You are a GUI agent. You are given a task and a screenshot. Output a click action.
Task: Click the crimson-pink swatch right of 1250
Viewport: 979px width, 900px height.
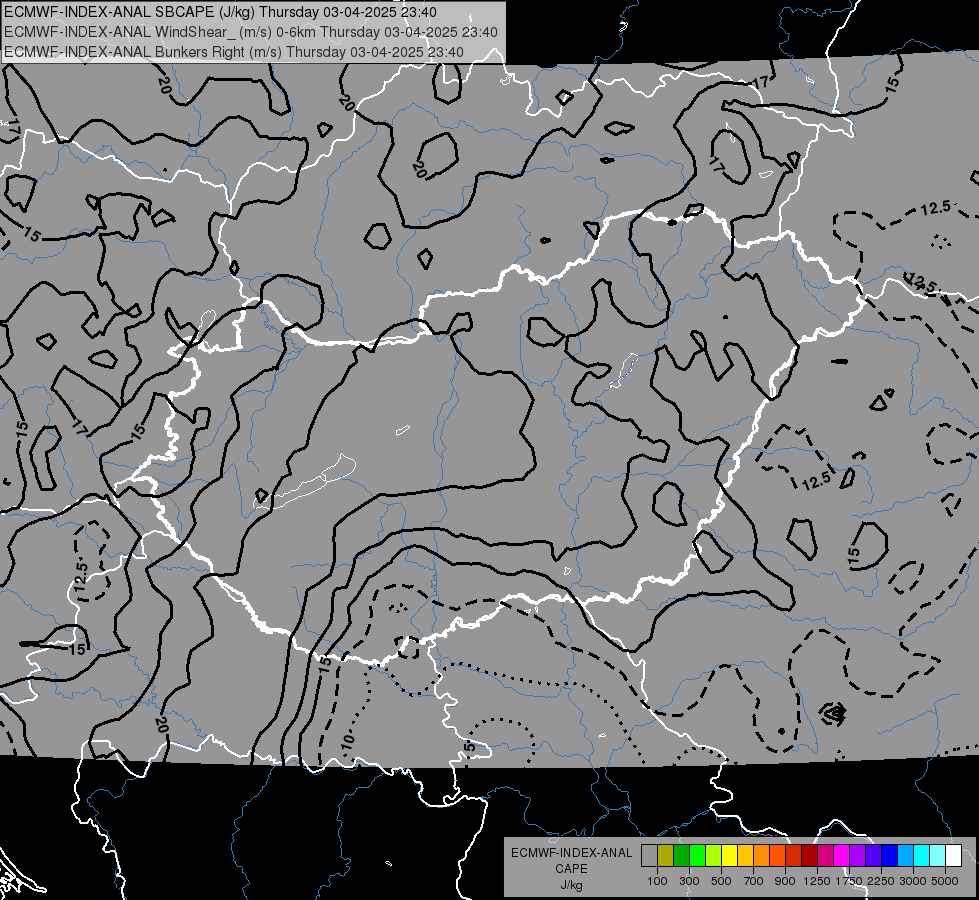(825, 856)
